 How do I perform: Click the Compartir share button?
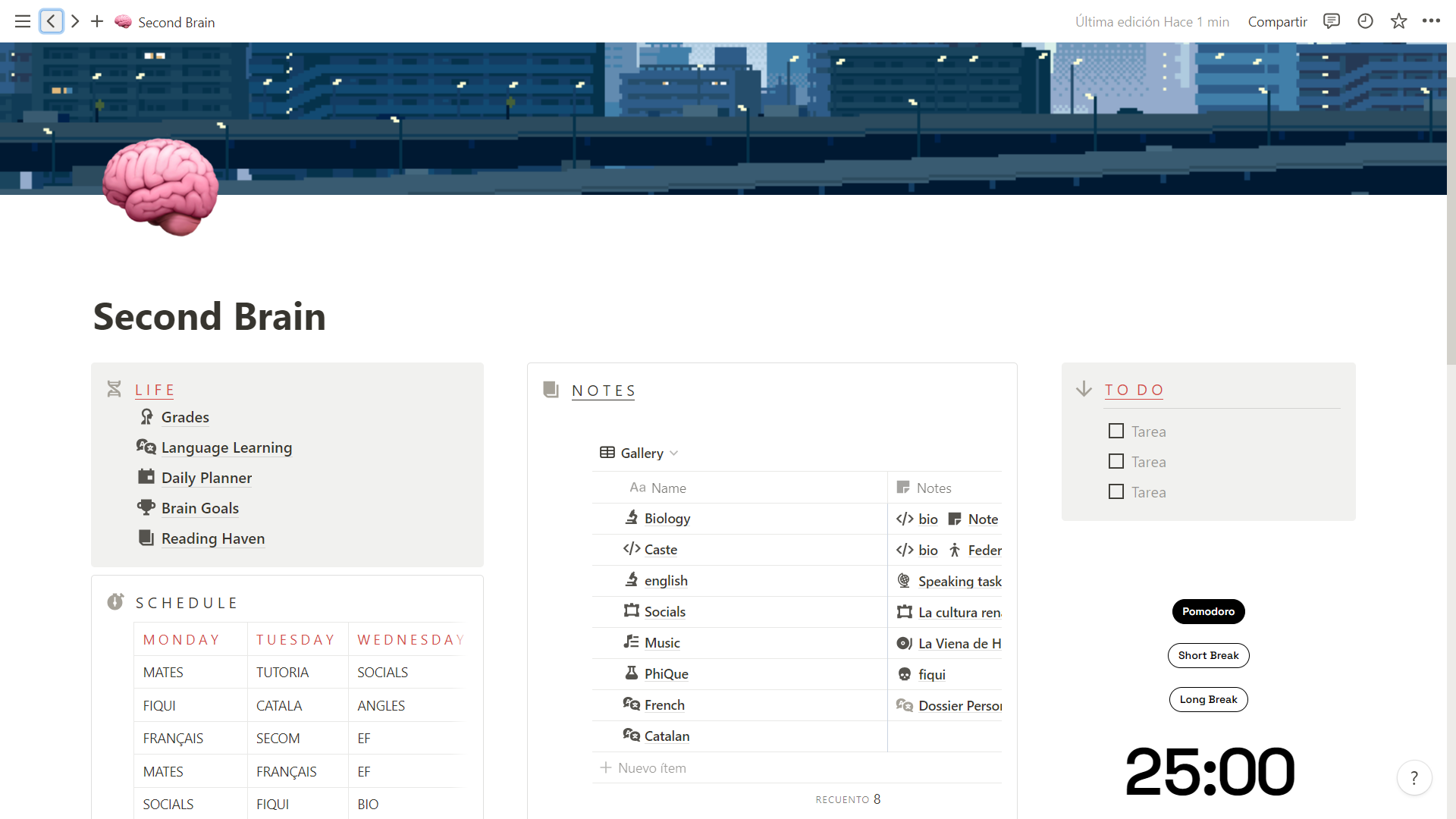[1277, 22]
